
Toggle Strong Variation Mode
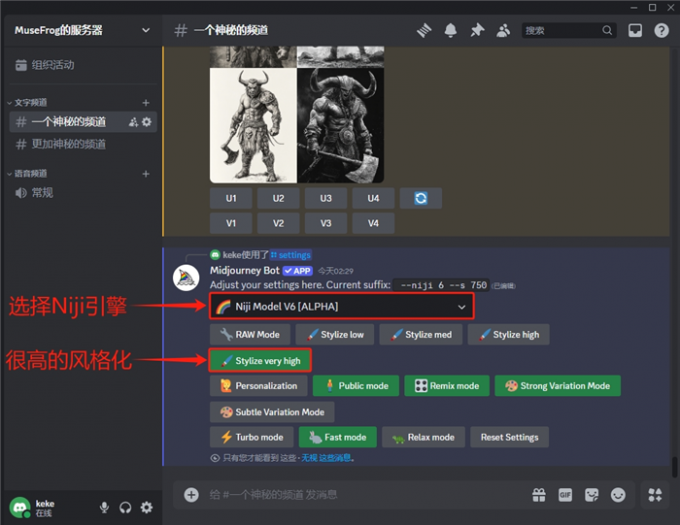[558, 386]
